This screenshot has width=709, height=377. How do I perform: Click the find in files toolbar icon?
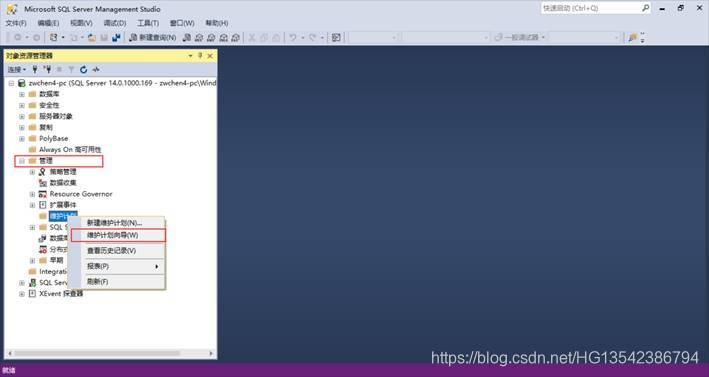633,38
